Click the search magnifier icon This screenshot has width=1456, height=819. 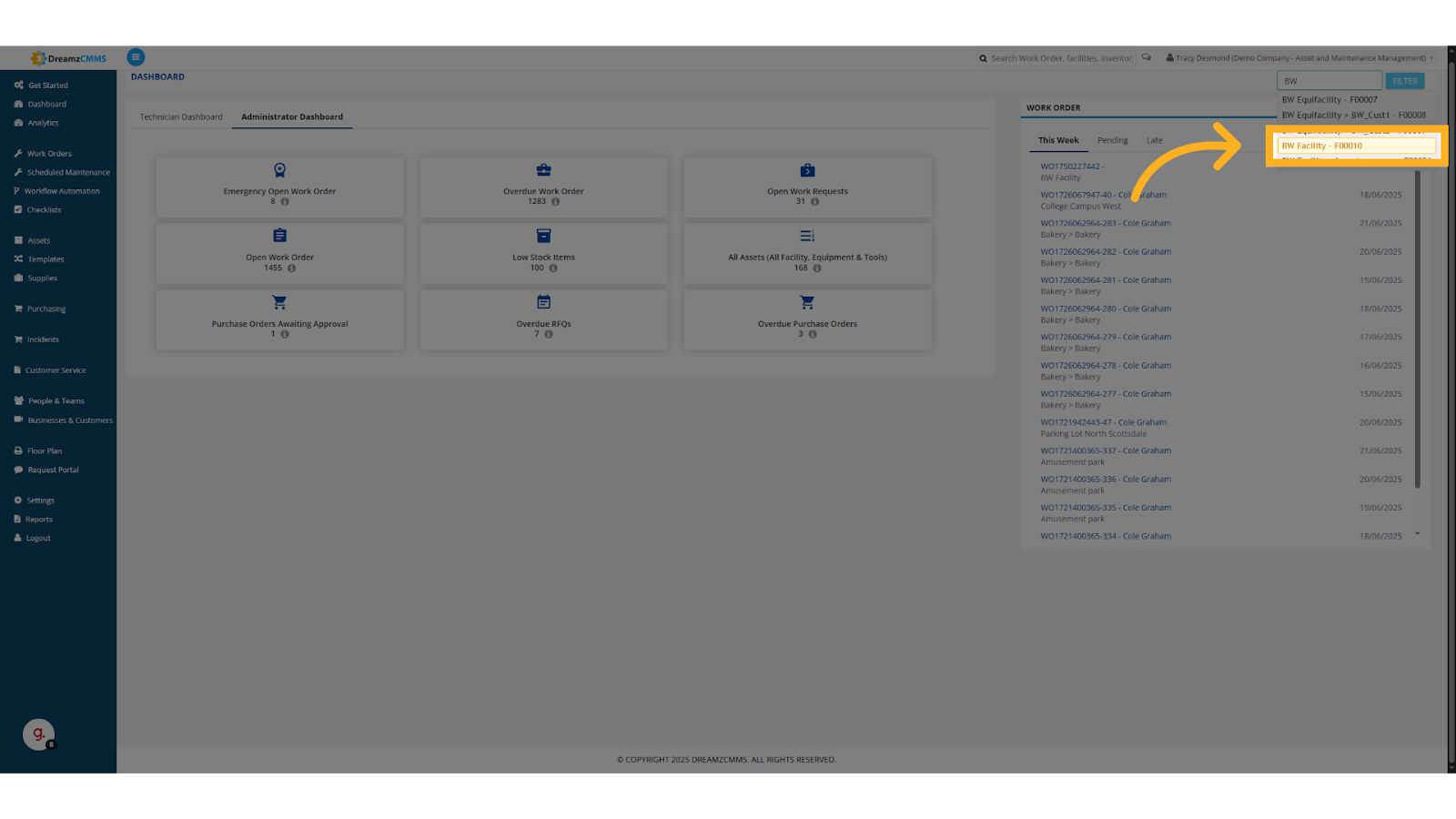[x=983, y=58]
